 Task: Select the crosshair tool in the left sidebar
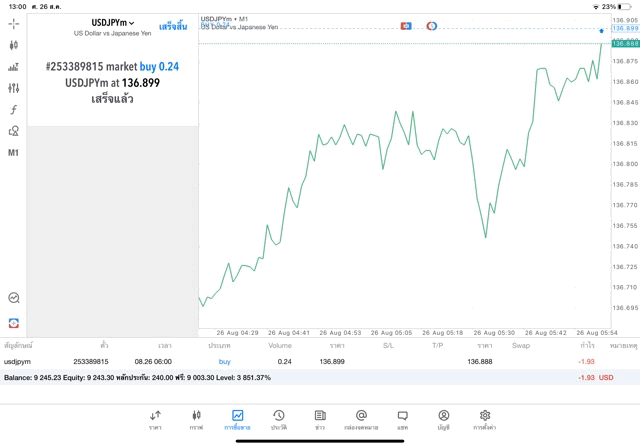[x=13, y=24]
